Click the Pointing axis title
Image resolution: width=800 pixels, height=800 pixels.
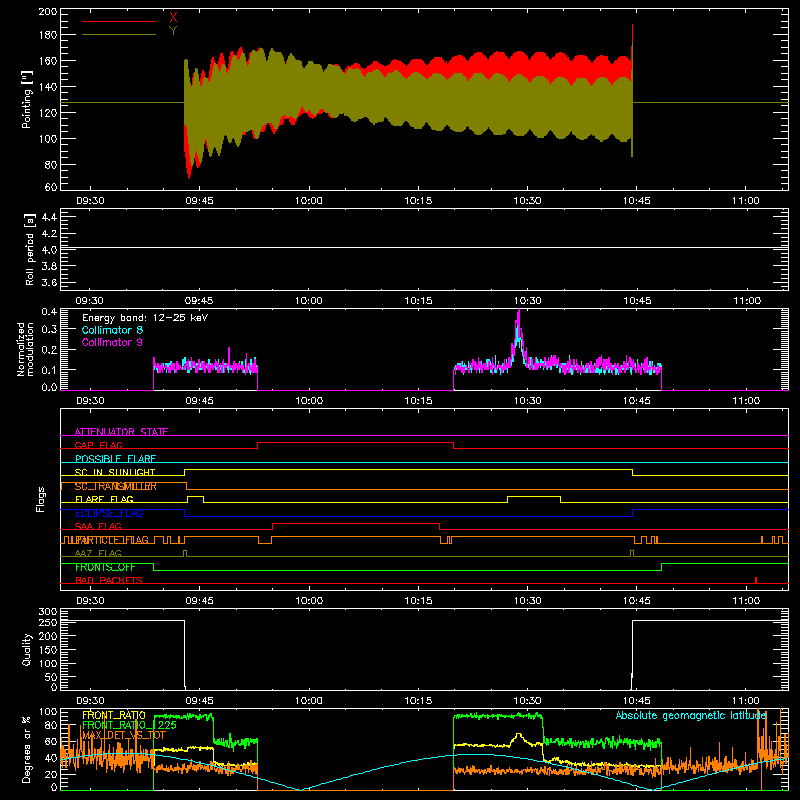click(x=27, y=100)
